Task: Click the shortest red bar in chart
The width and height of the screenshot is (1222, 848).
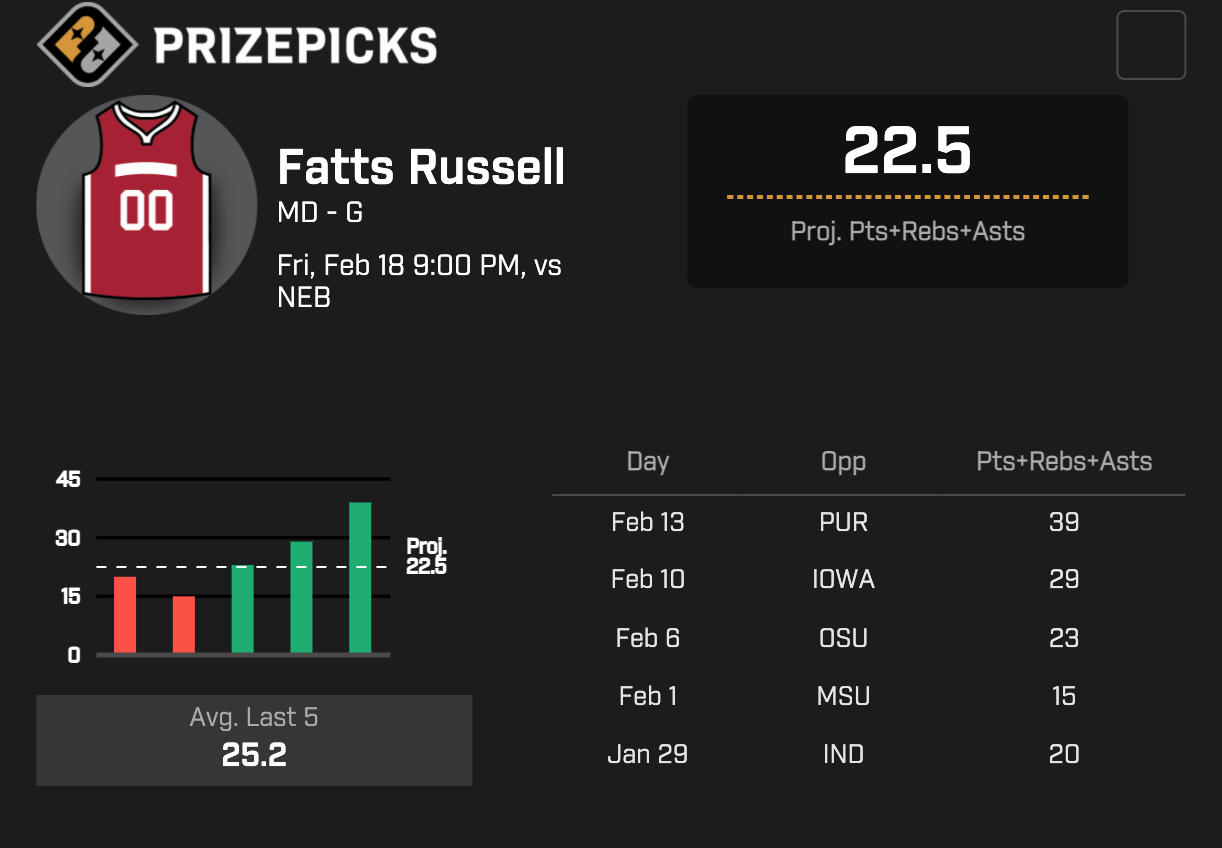Action: (184, 625)
